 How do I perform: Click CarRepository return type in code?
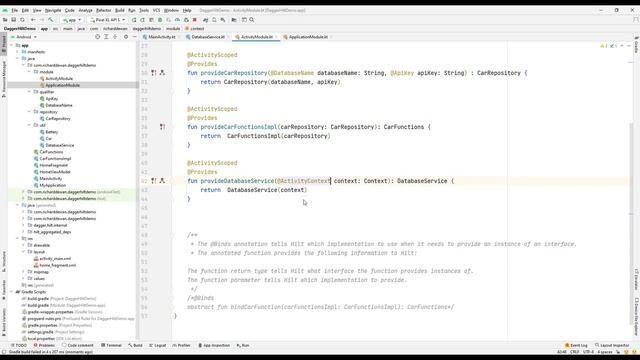499,73
